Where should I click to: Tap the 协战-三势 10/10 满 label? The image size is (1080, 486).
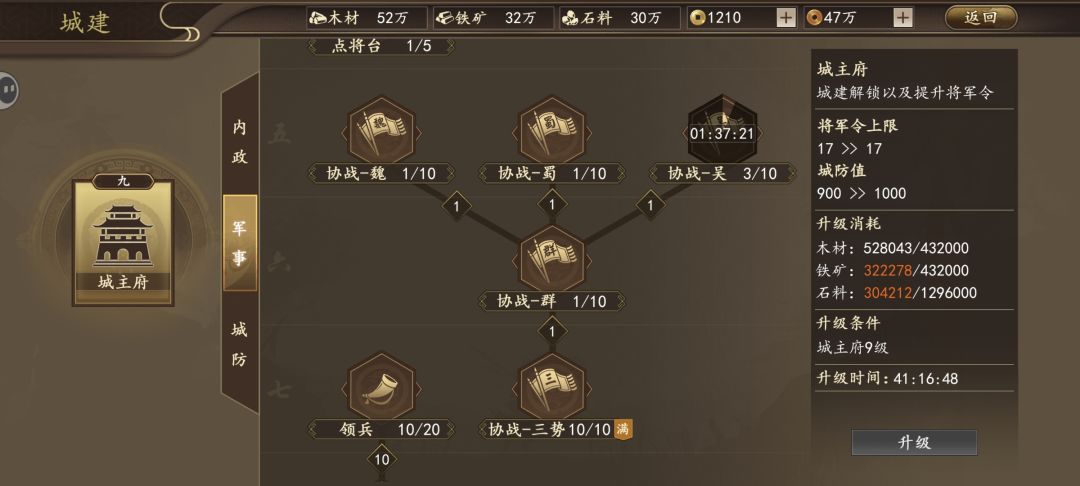(557, 430)
